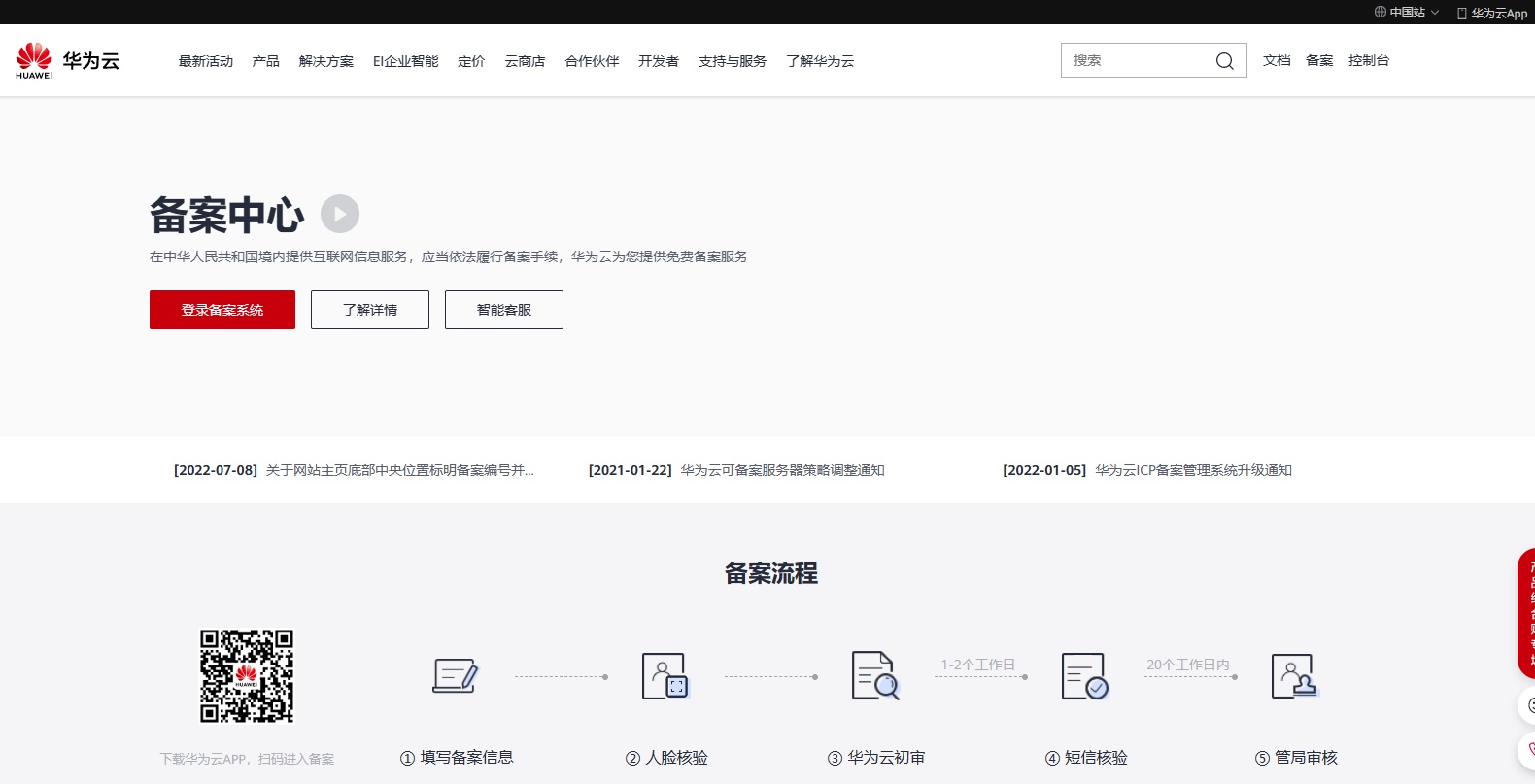This screenshot has width=1535, height=784.
Task: Open the 华为云App link
Action: [x=1499, y=14]
